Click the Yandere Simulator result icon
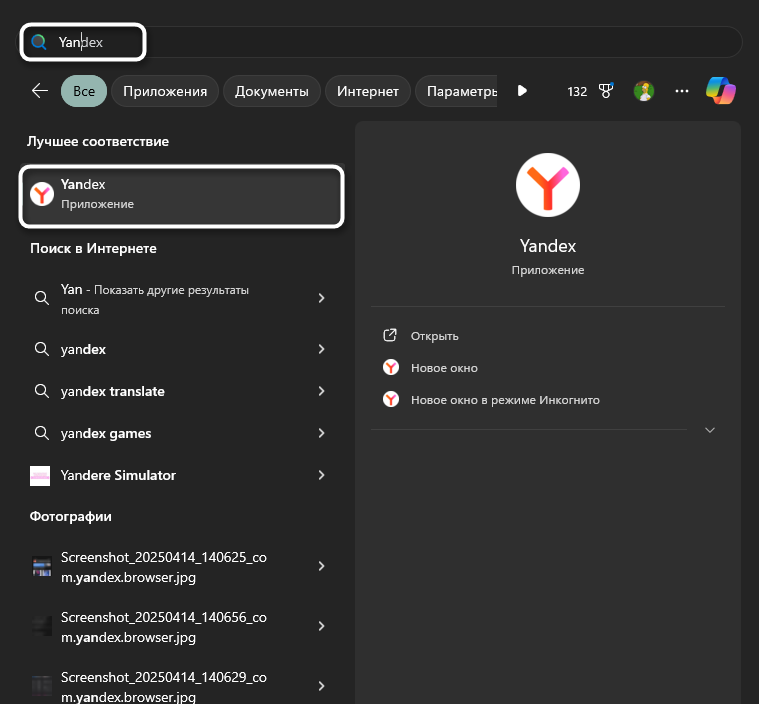Image resolution: width=759 pixels, height=704 pixels. tap(40, 476)
